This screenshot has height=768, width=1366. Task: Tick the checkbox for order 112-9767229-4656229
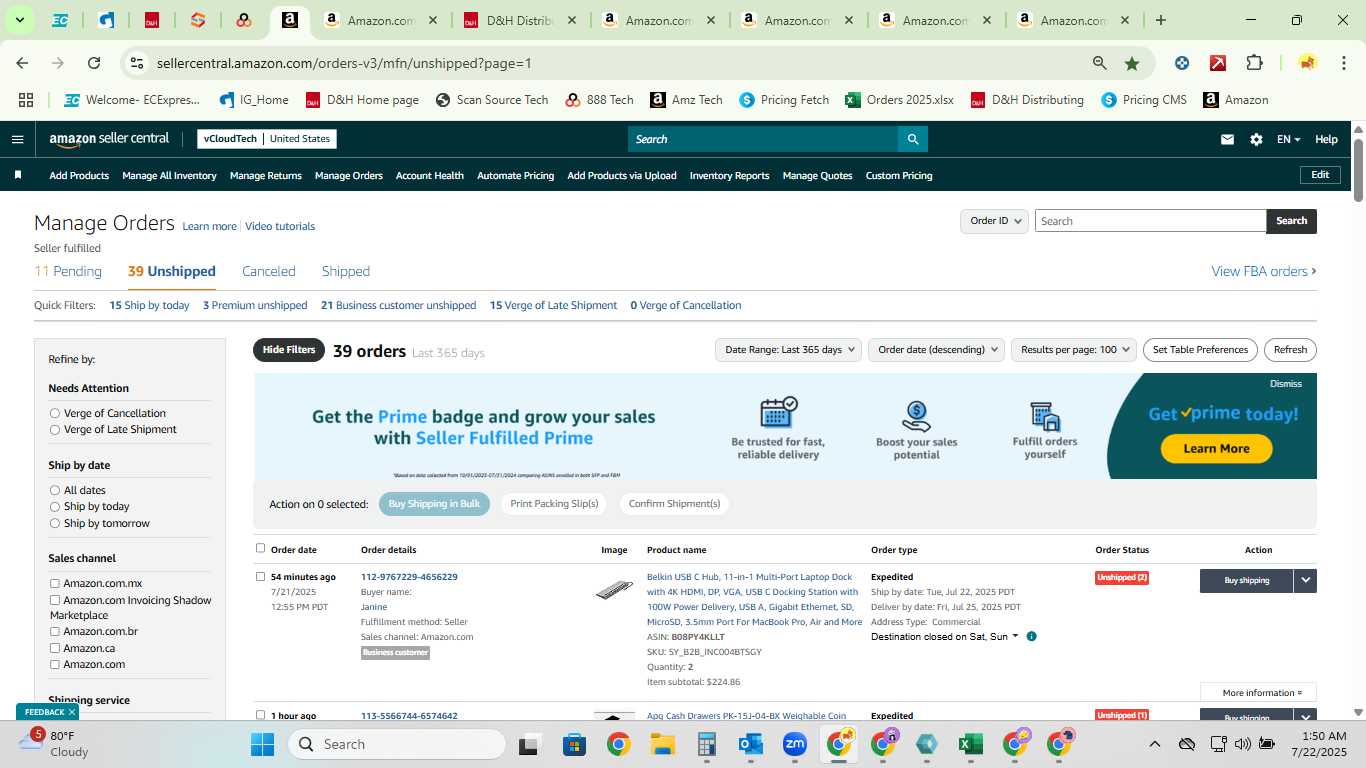(261, 576)
